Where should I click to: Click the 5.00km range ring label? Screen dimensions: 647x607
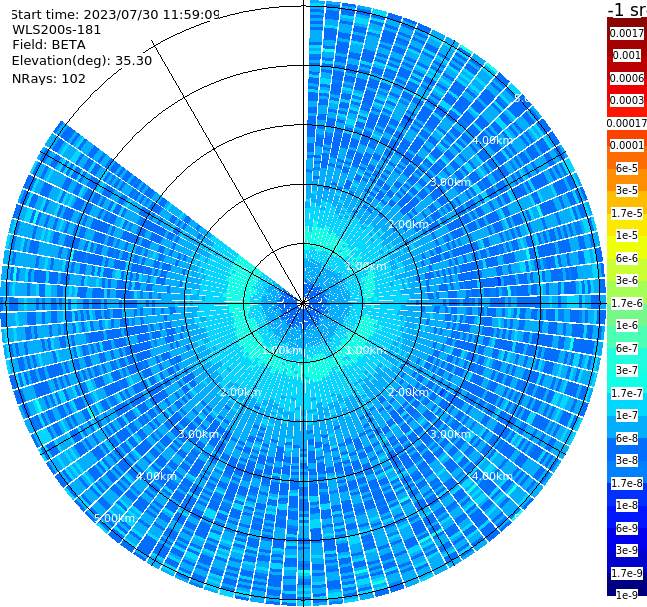click(x=114, y=518)
